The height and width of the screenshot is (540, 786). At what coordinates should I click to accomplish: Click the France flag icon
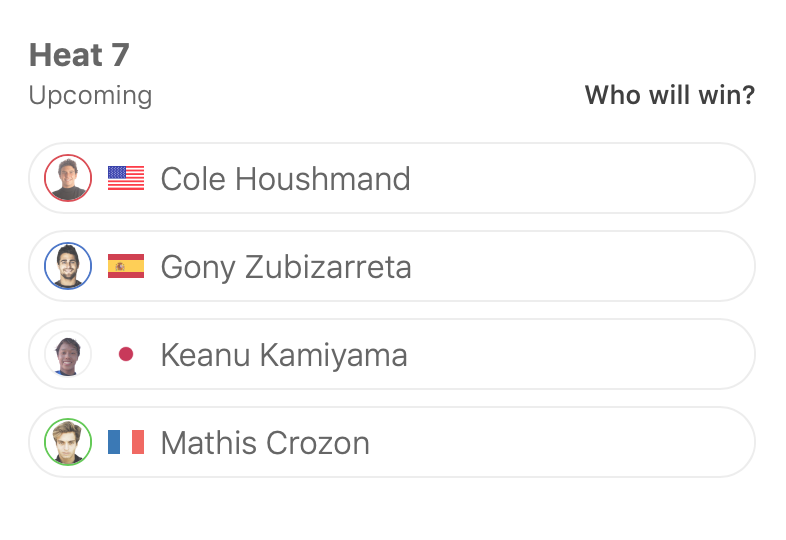click(x=126, y=442)
